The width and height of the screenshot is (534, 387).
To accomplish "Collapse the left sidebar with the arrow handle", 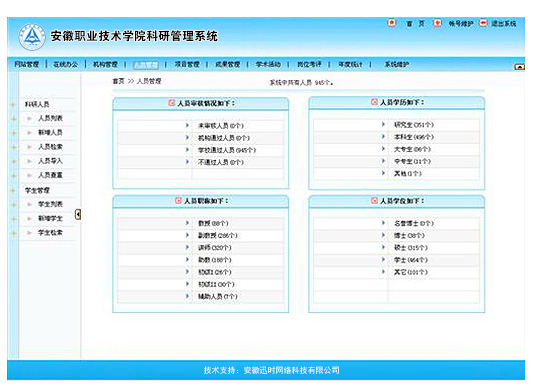I will click(78, 214).
